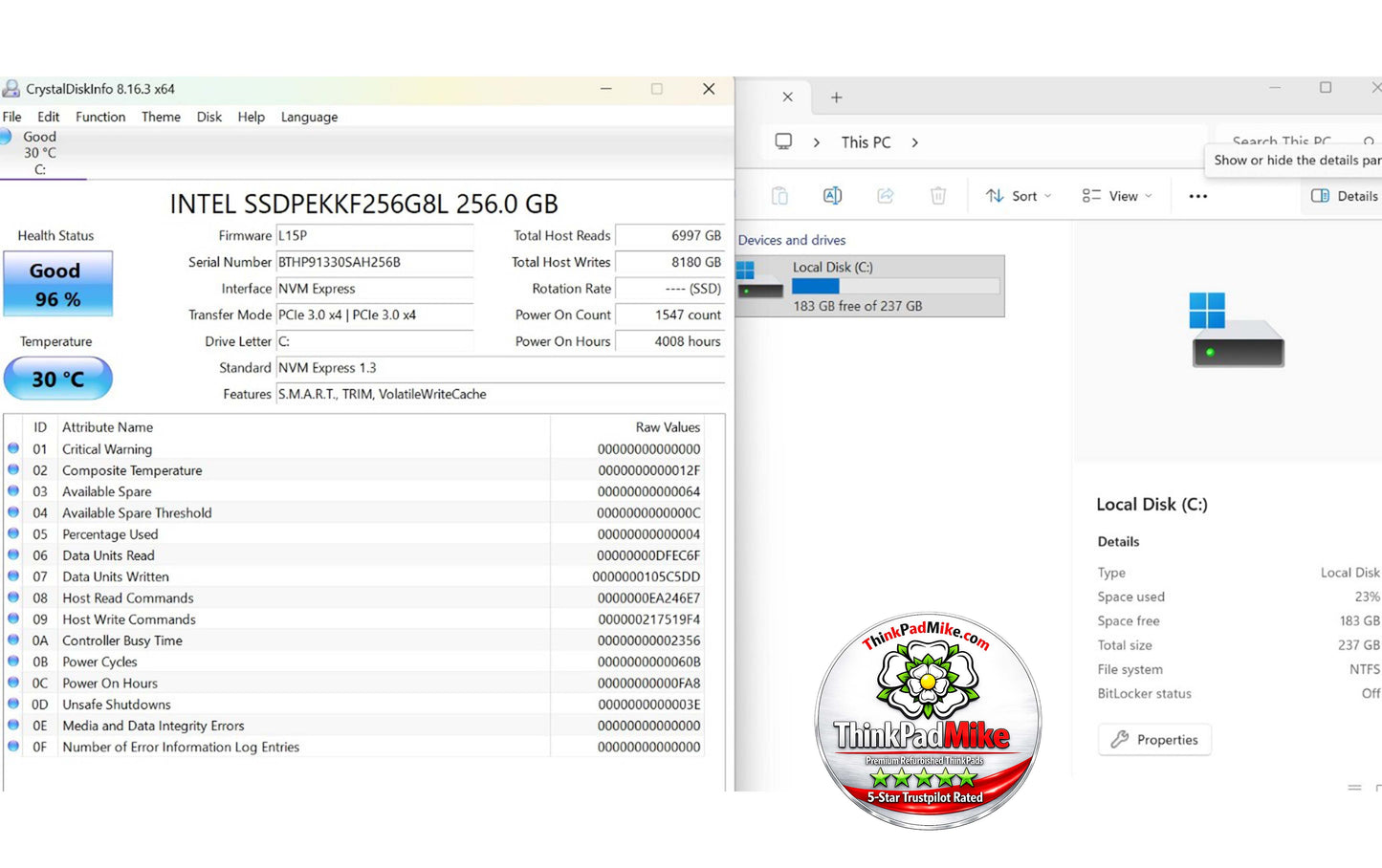1382x868 pixels.
Task: Open the View dropdown in File Explorer
Action: coord(1117,196)
